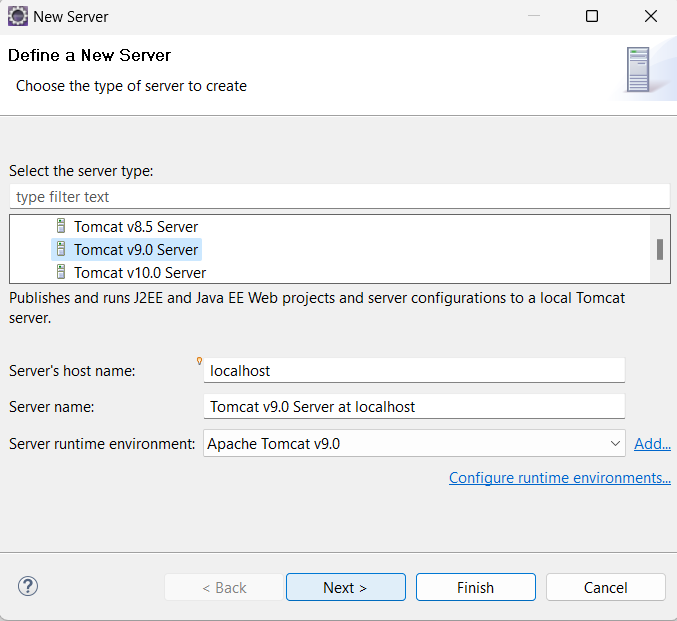Click the server wizard banner image

pyautogui.click(x=637, y=71)
